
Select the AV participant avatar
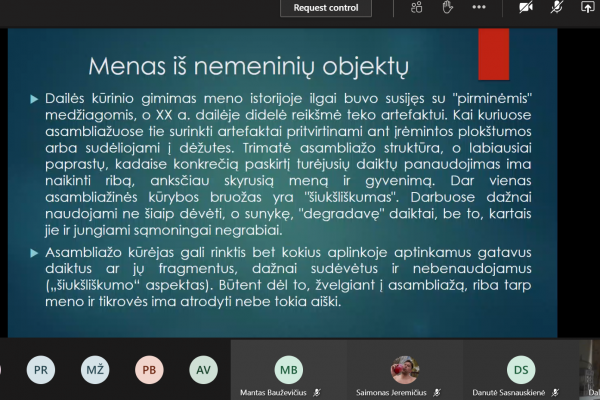click(204, 370)
